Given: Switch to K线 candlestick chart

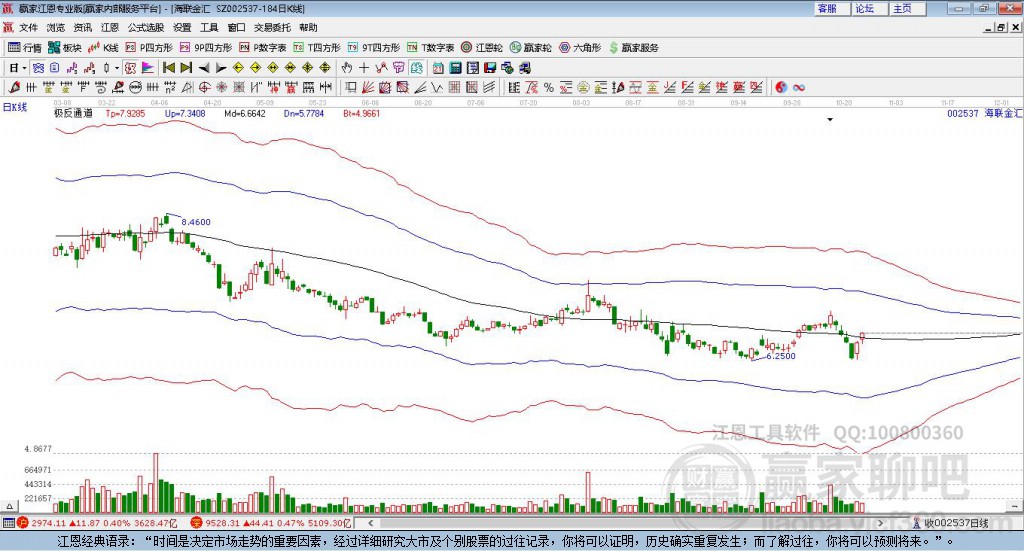Looking at the screenshot, I should pyautogui.click(x=103, y=48).
